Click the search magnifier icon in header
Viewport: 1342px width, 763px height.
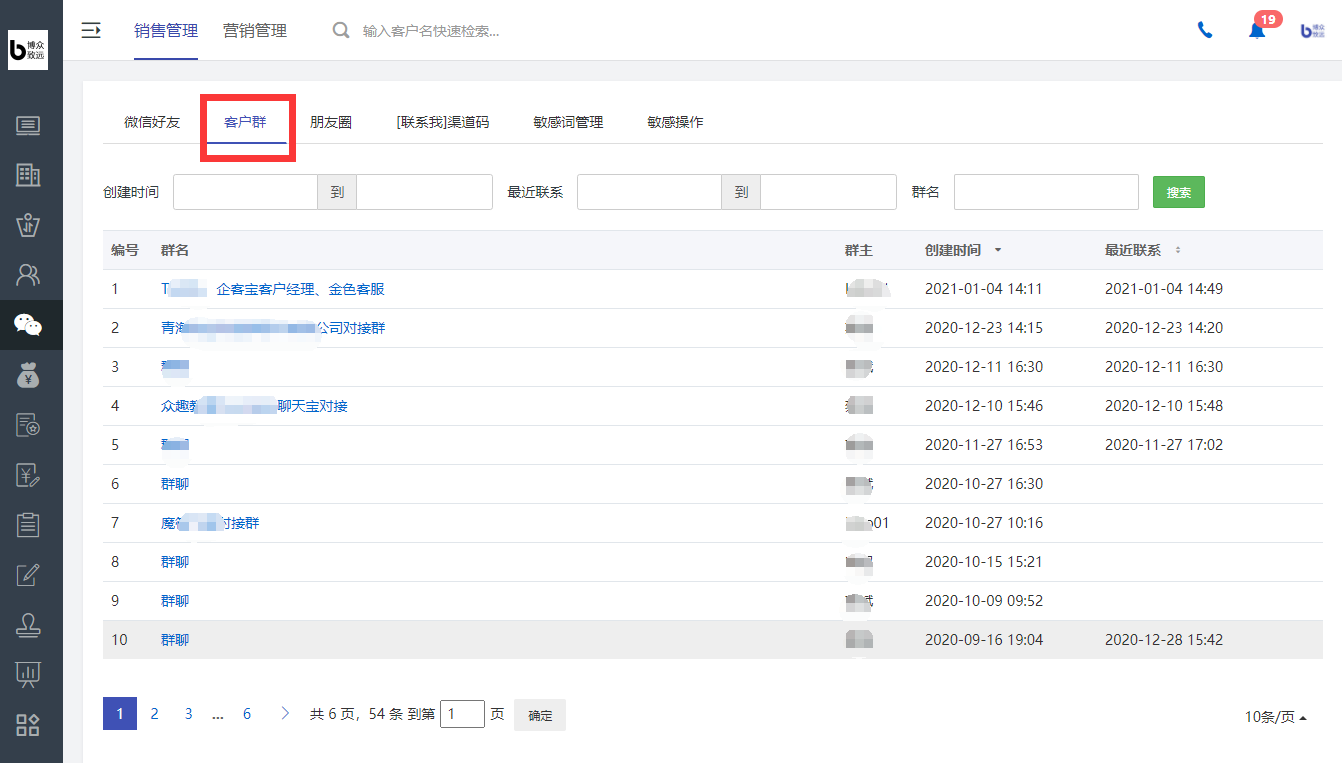[341, 30]
